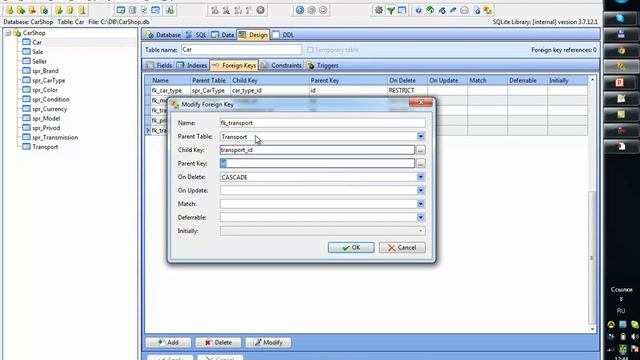Open Skype from the taskbar
The image size is (640, 360).
(x=621, y=18)
